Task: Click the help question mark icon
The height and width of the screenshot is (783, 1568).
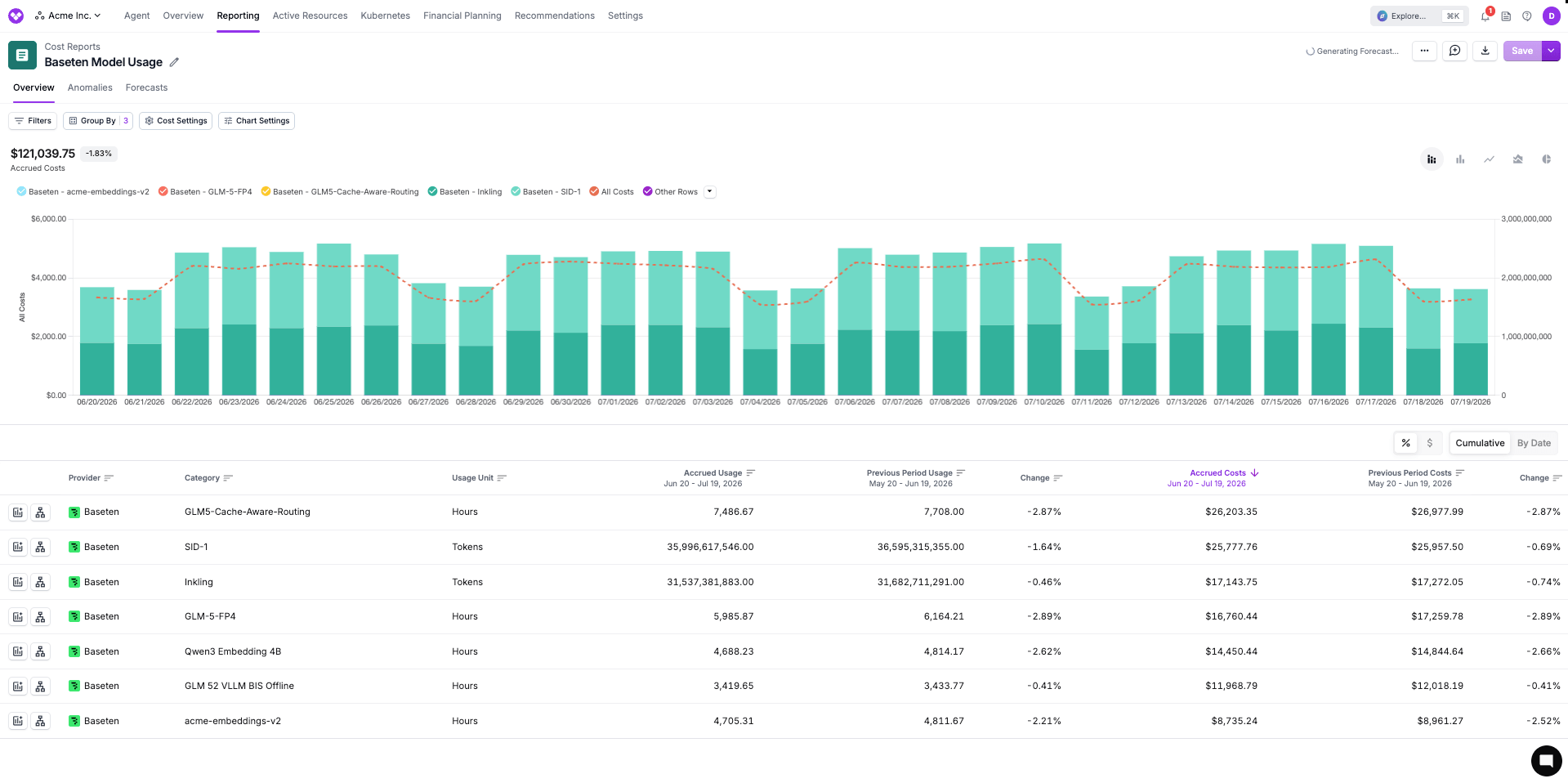Action: (x=1526, y=16)
